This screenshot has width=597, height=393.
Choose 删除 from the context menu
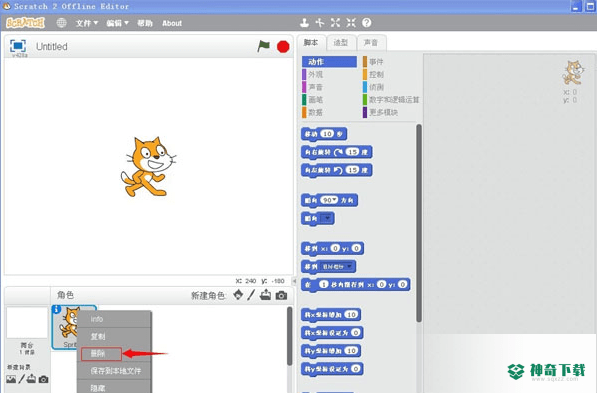point(101,354)
